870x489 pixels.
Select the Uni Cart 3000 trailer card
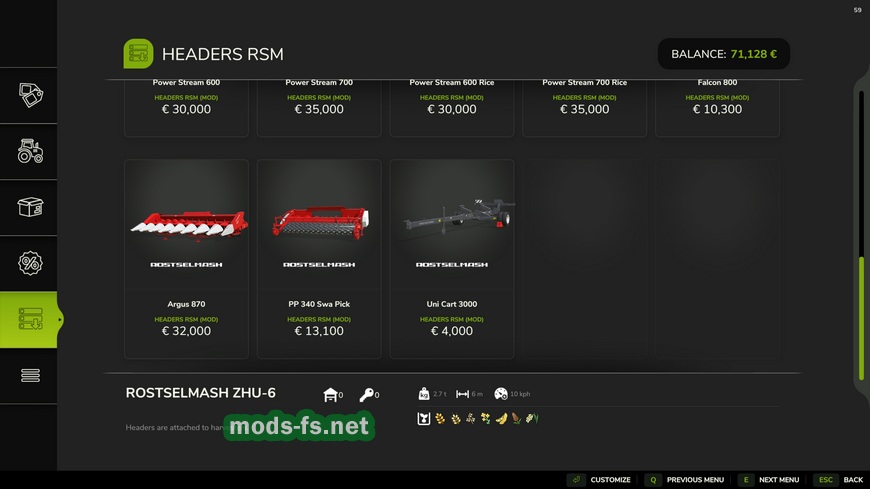click(x=452, y=259)
